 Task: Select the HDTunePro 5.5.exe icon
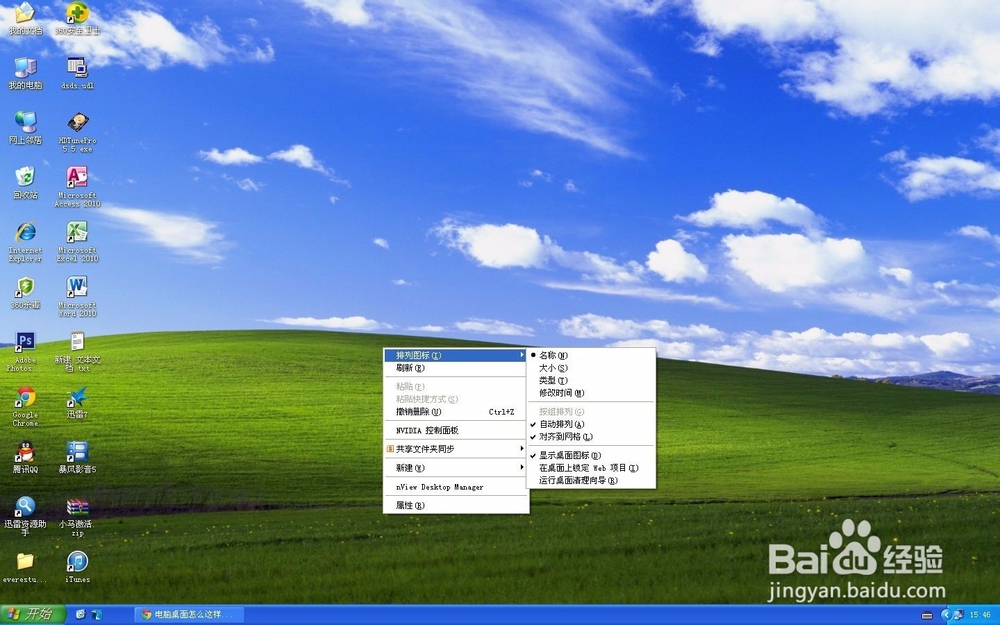[x=77, y=131]
